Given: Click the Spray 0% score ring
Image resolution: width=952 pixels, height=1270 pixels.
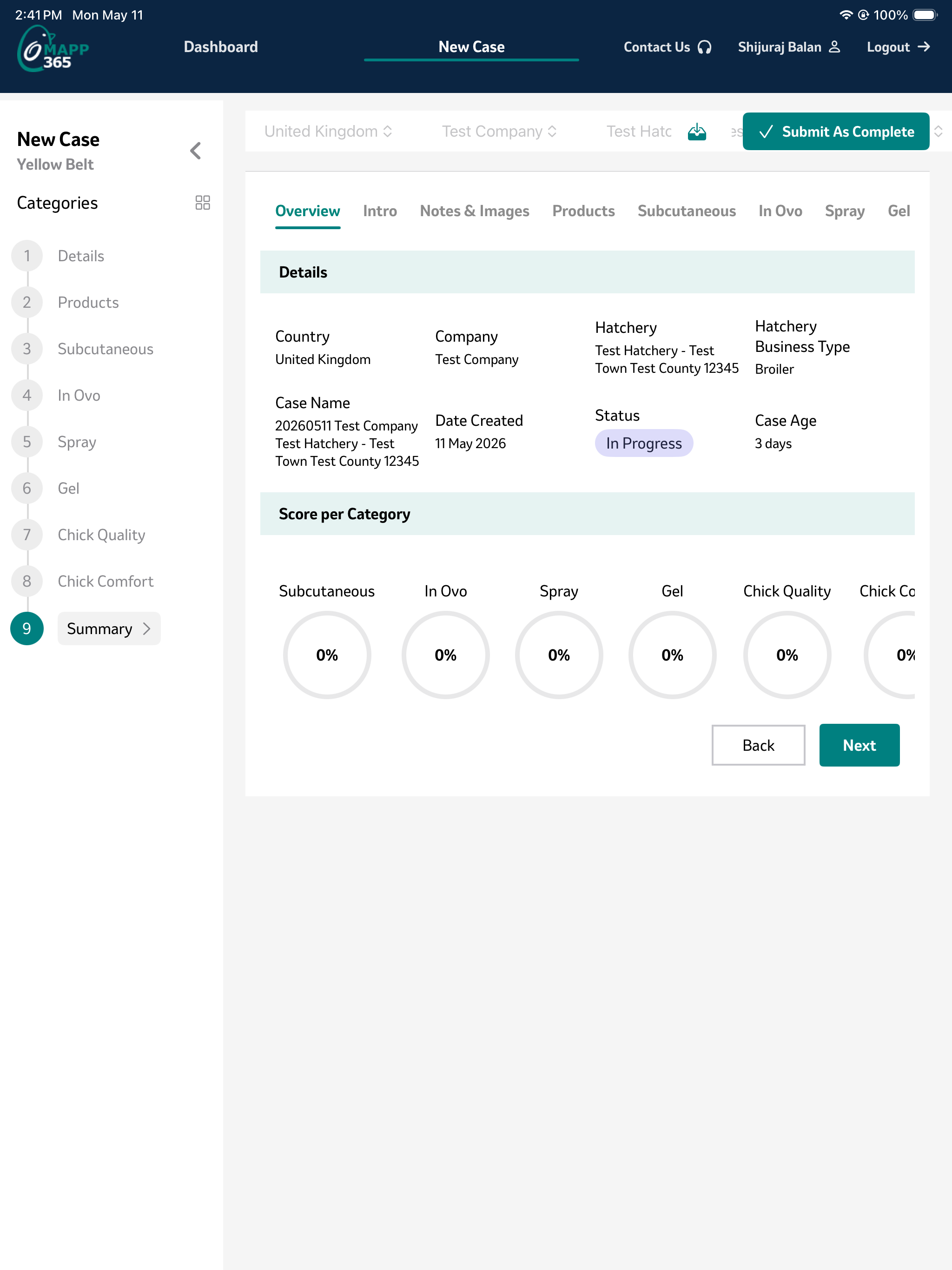Looking at the screenshot, I should tap(559, 655).
